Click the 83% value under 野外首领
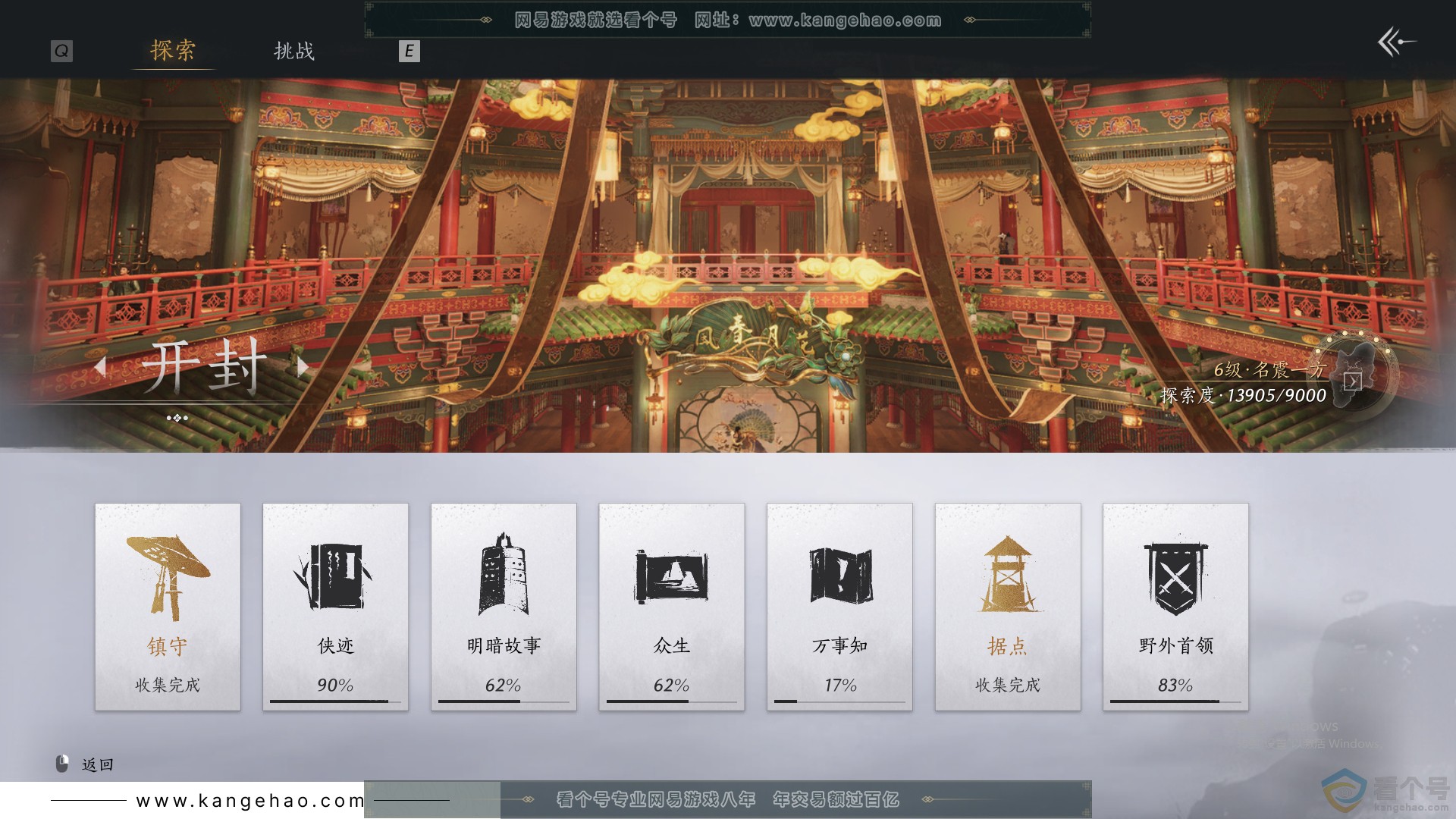 (1175, 686)
